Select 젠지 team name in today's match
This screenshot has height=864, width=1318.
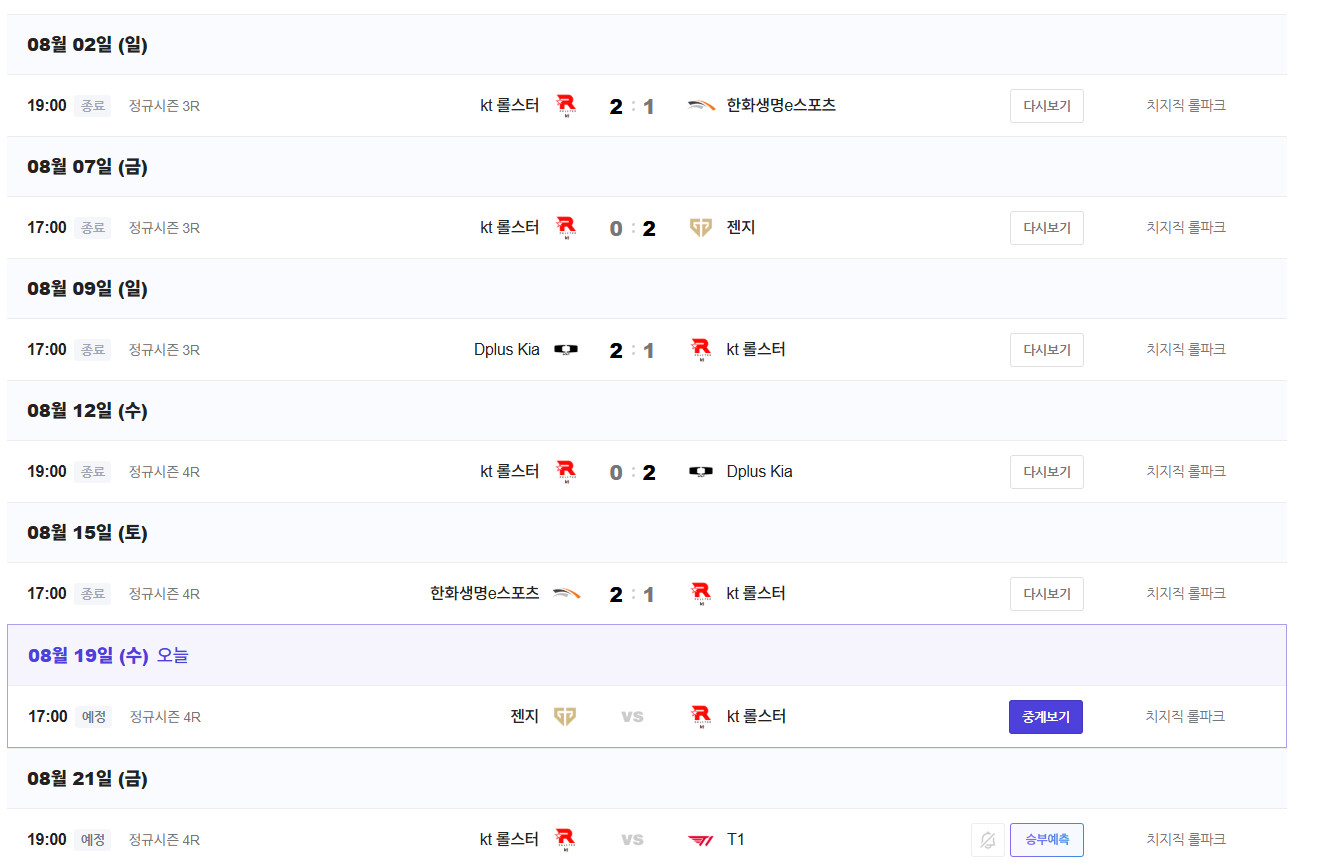click(525, 716)
